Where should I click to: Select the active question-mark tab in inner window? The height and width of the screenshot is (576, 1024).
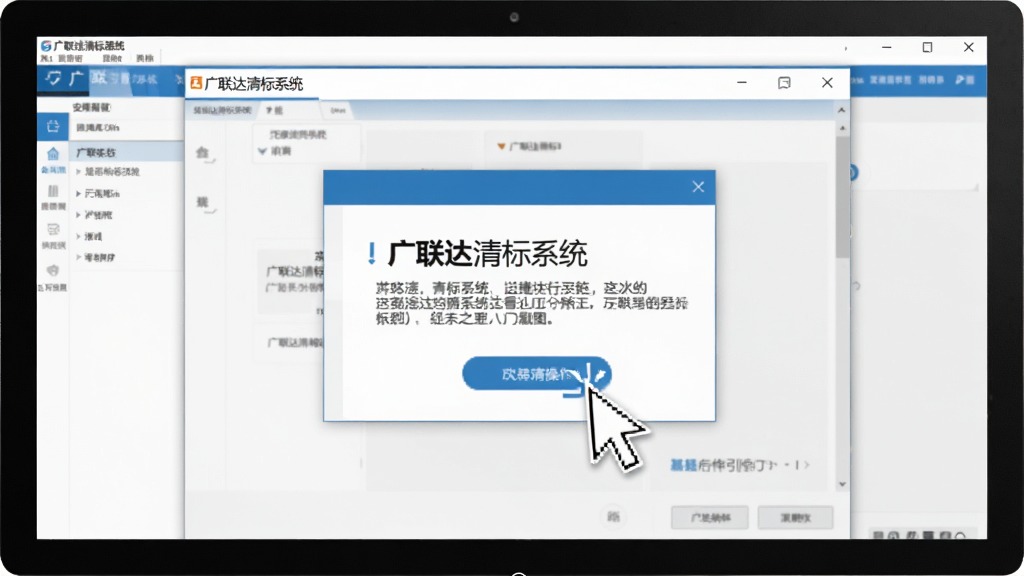[286, 110]
